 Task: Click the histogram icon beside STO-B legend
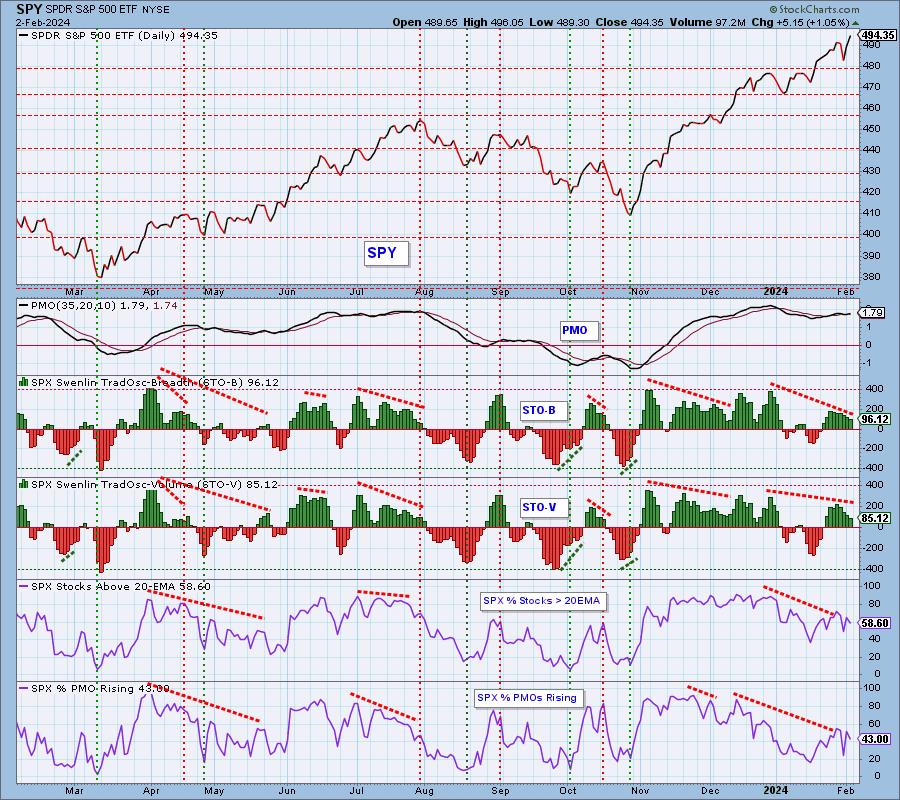[24, 382]
